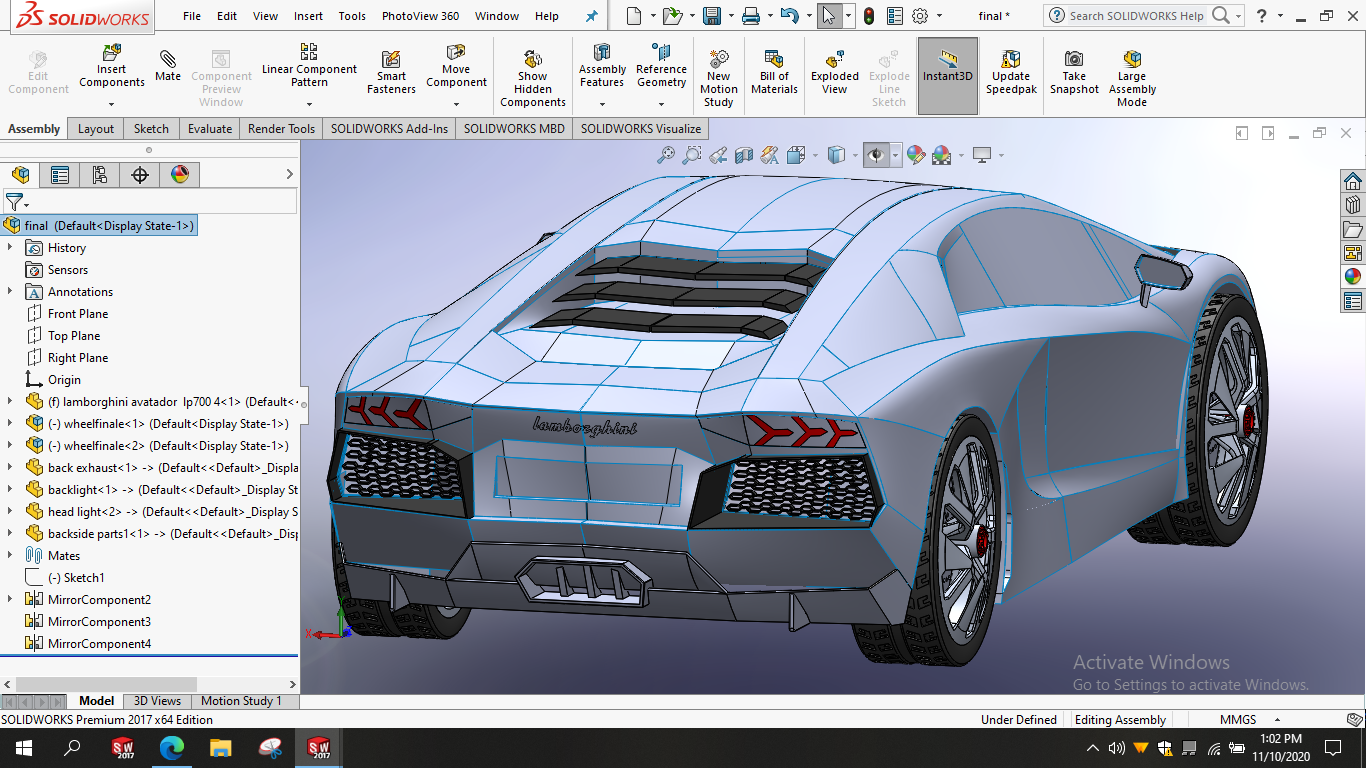Open Microsoft Edge from taskbar
This screenshot has width=1366, height=768.
[172, 747]
